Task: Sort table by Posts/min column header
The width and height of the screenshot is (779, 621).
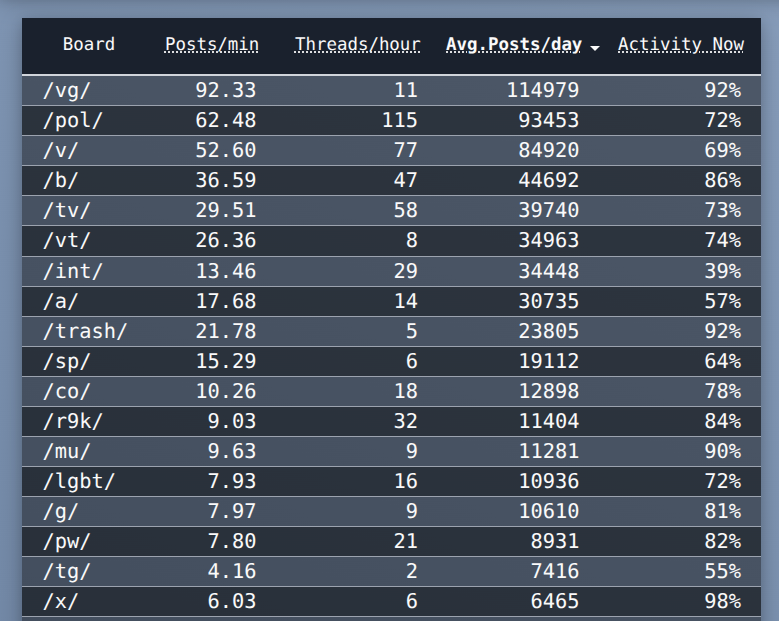Action: (x=212, y=45)
